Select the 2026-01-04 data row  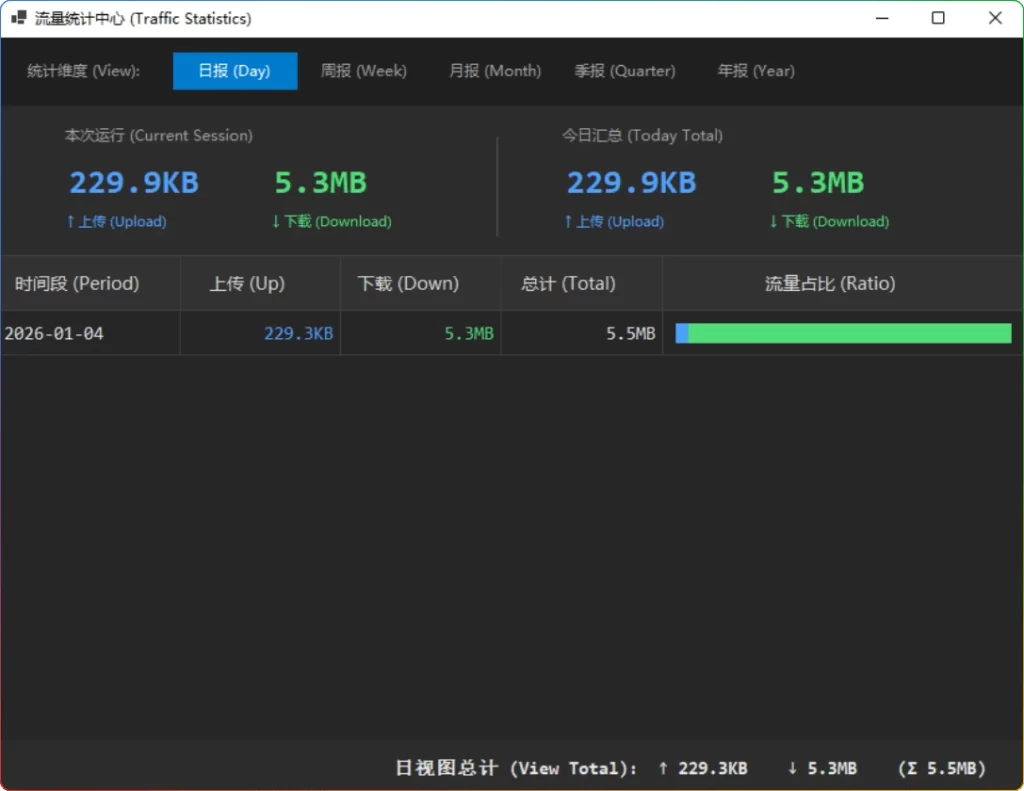[54, 333]
